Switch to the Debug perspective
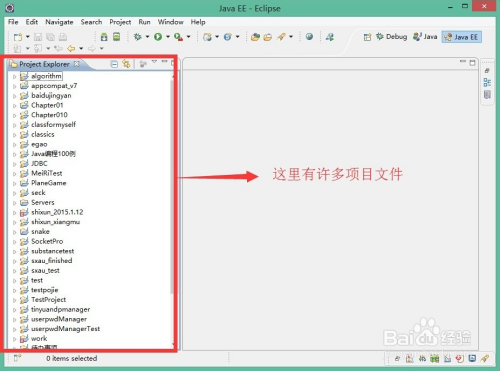This screenshot has width=500, height=371. click(x=392, y=37)
